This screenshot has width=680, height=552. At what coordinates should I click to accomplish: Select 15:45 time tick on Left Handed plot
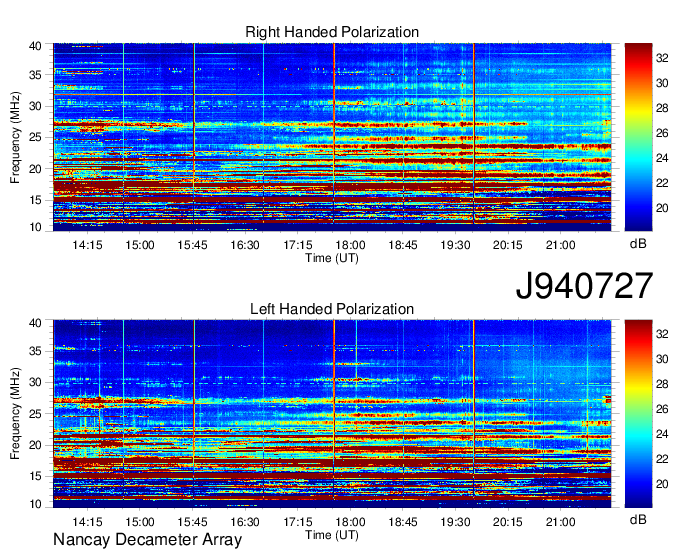point(192,522)
